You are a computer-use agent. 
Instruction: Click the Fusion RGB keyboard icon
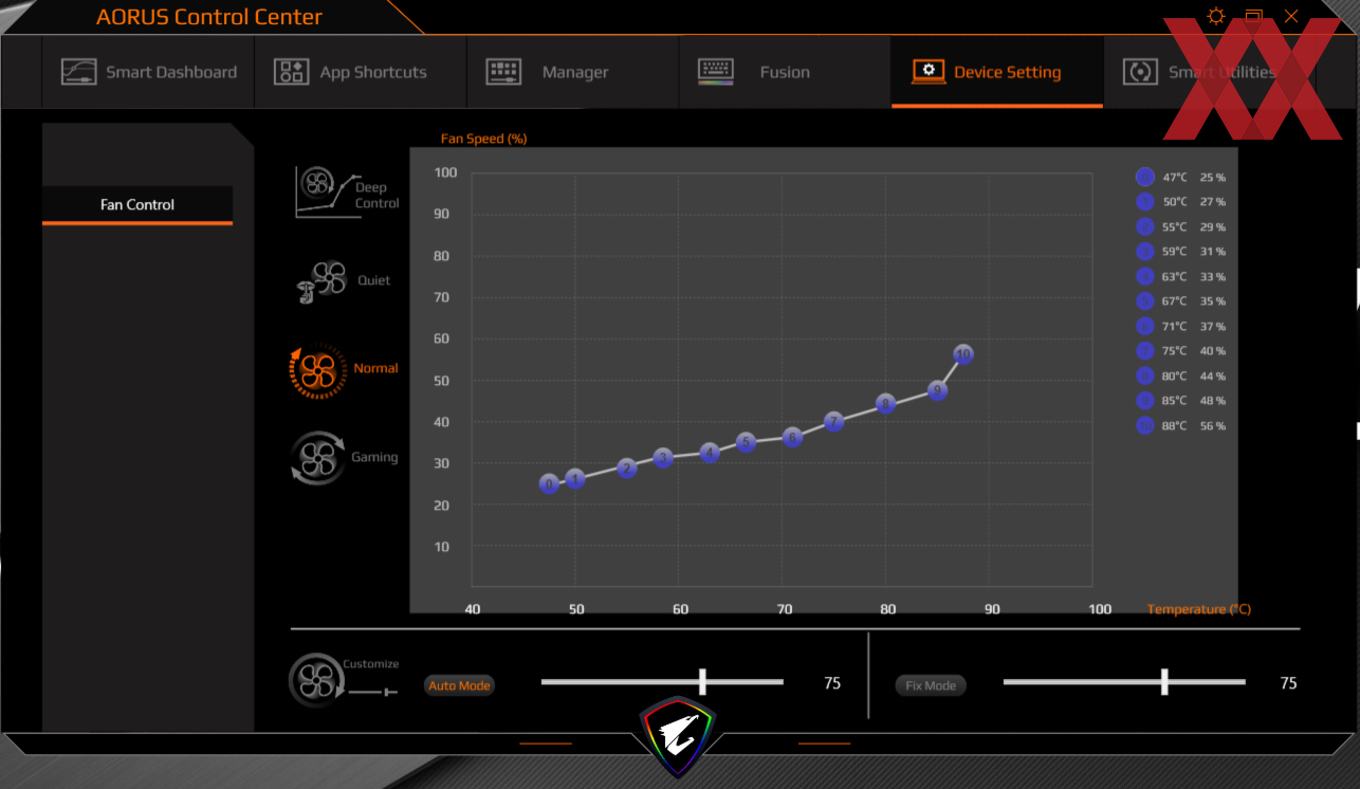point(715,71)
